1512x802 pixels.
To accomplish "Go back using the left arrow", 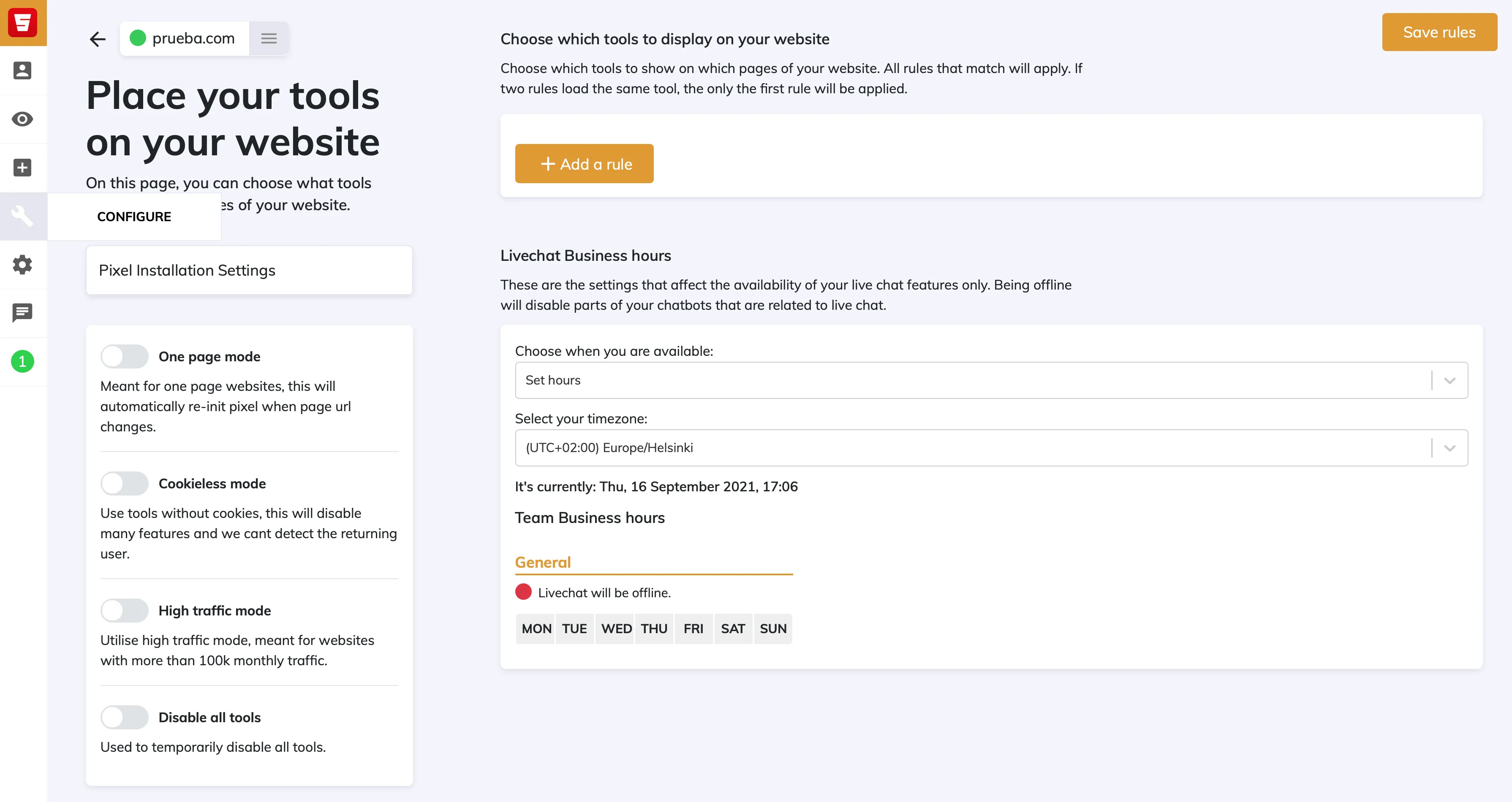I will 98,39.
